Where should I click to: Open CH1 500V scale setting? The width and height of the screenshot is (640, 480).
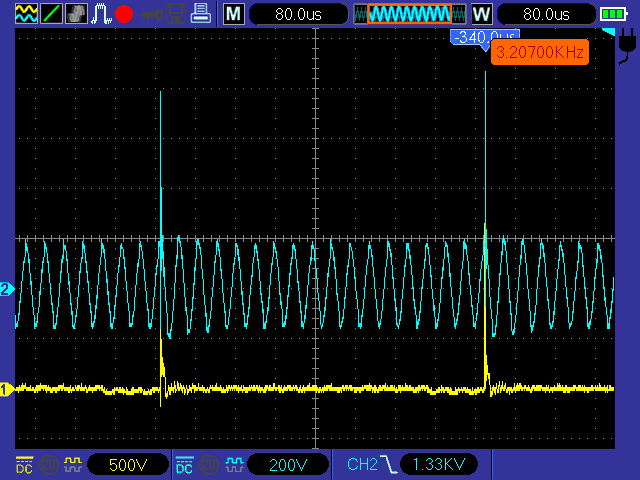[127, 464]
